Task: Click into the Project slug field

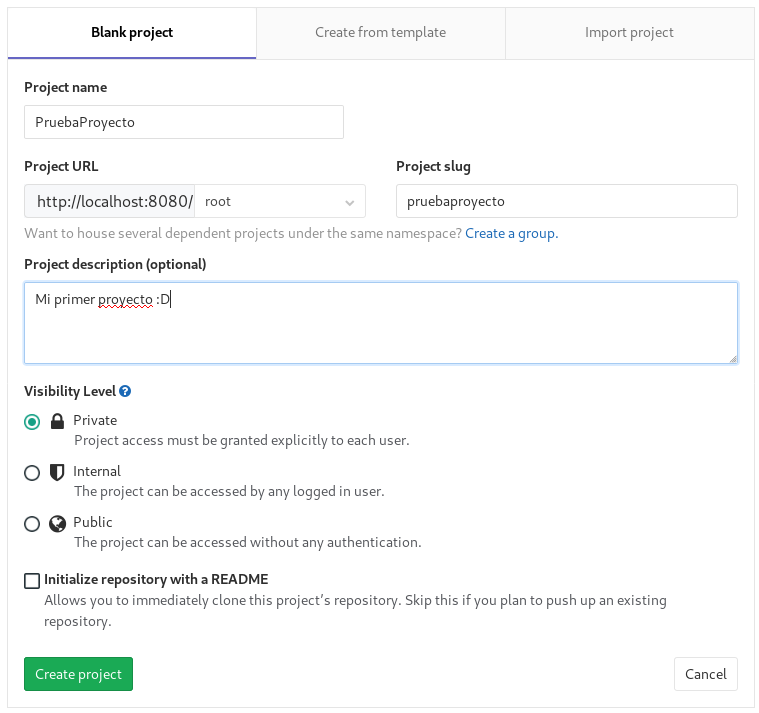Action: pyautogui.click(x=566, y=201)
